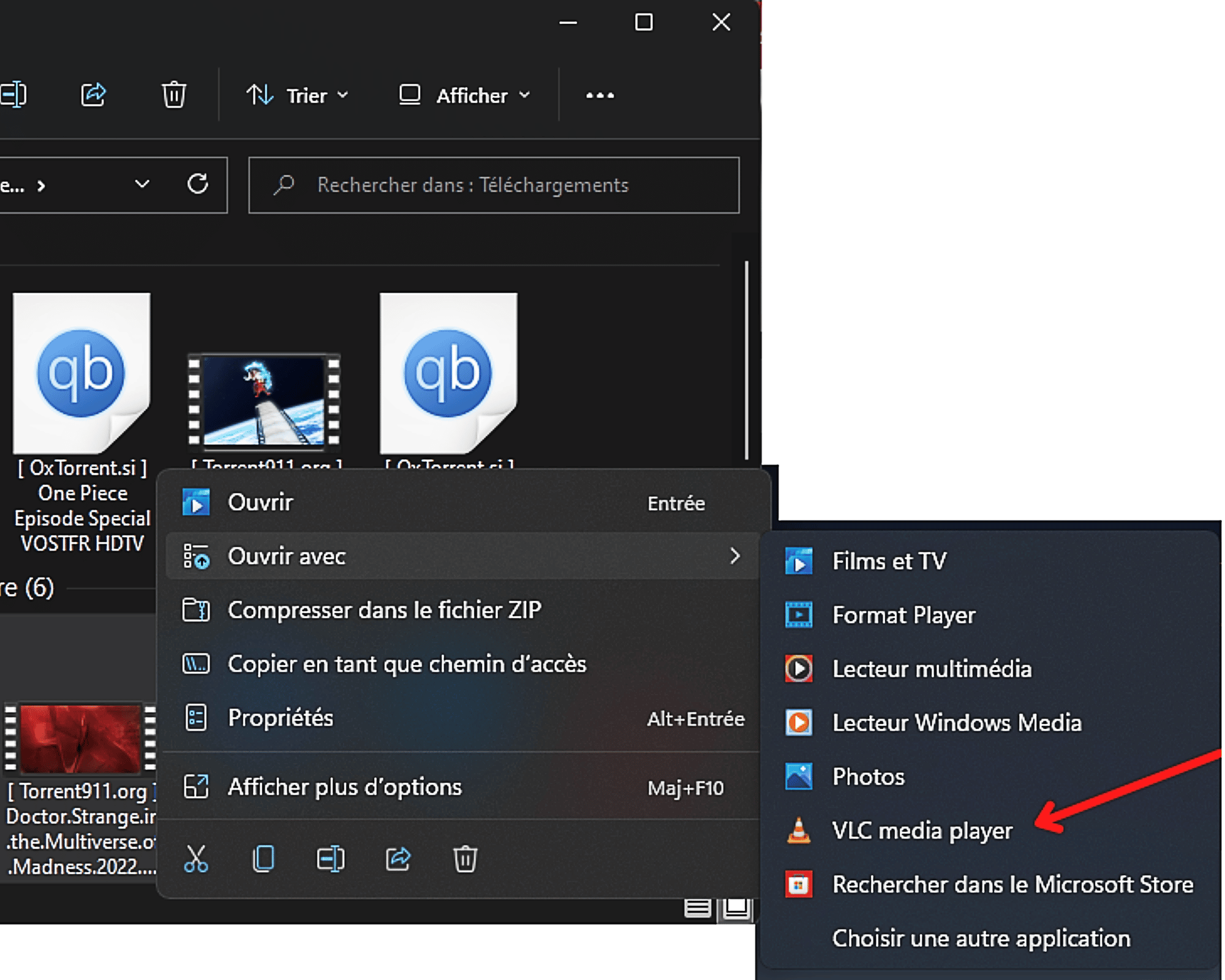Choose Choisir une autre application
This screenshot has width=1225, height=980.
pos(990,938)
